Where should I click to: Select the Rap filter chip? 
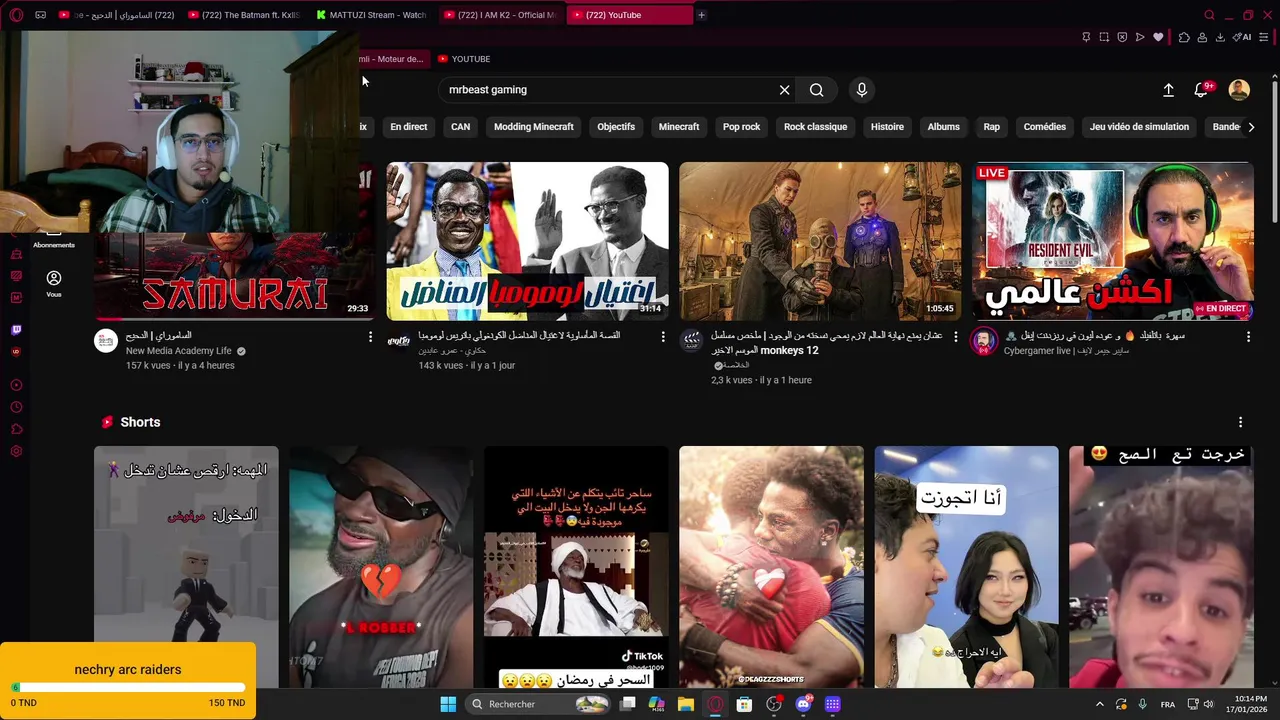(x=991, y=127)
